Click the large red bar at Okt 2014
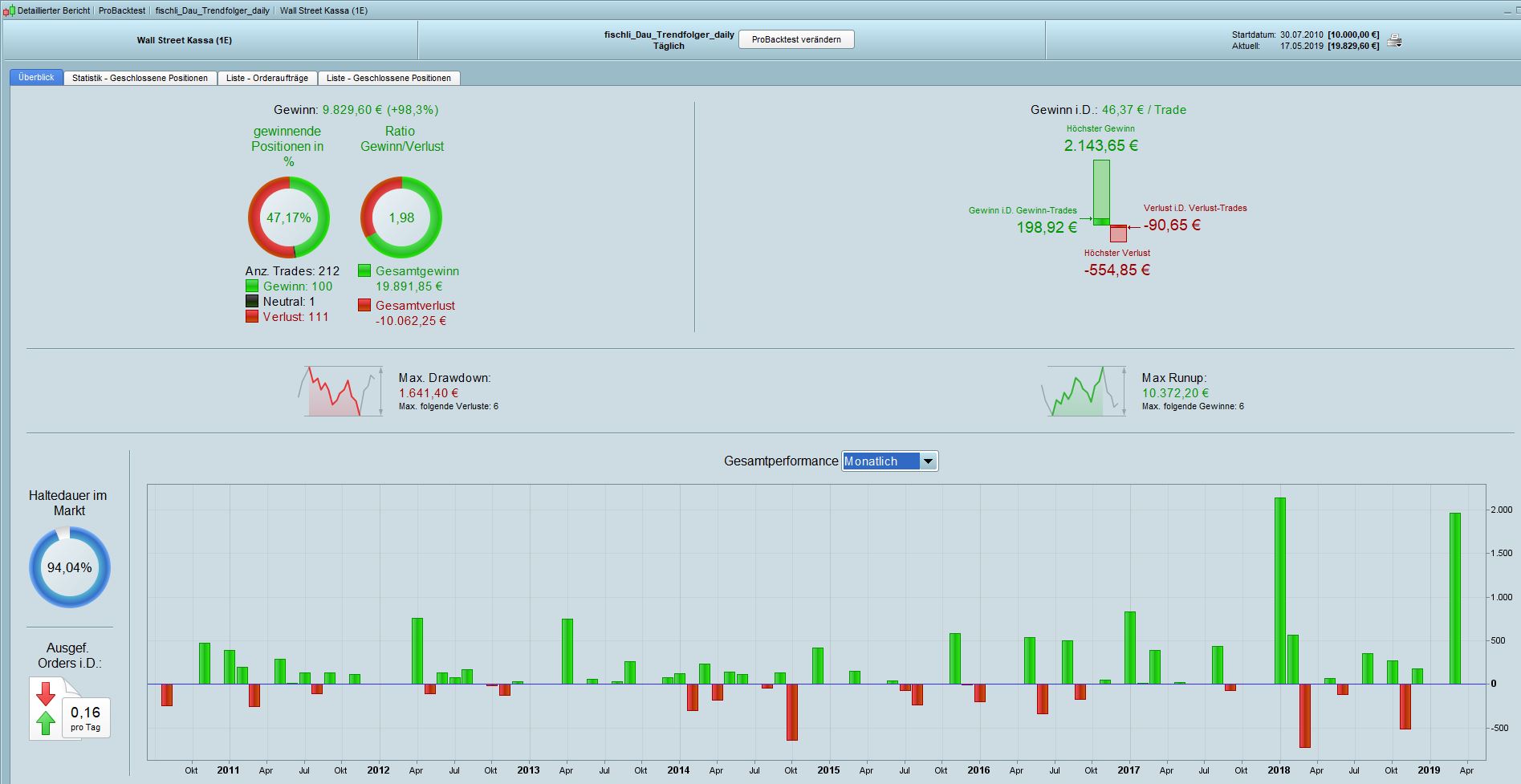The width and height of the screenshot is (1521, 784). 792,712
